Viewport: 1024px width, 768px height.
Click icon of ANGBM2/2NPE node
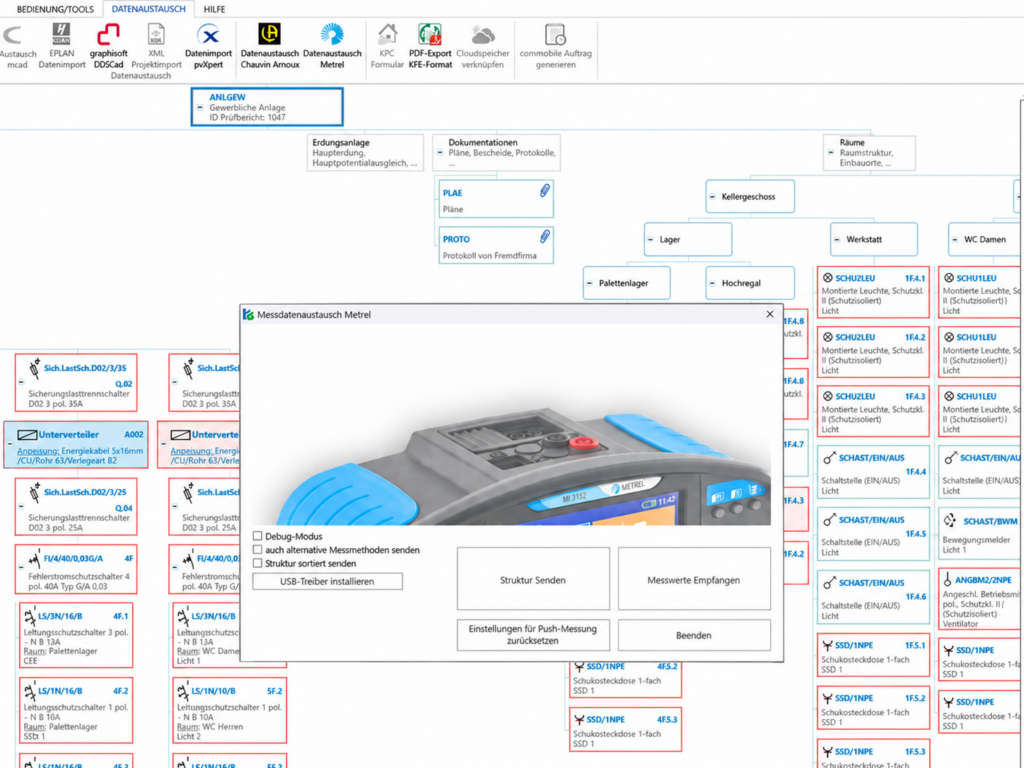tap(947, 579)
